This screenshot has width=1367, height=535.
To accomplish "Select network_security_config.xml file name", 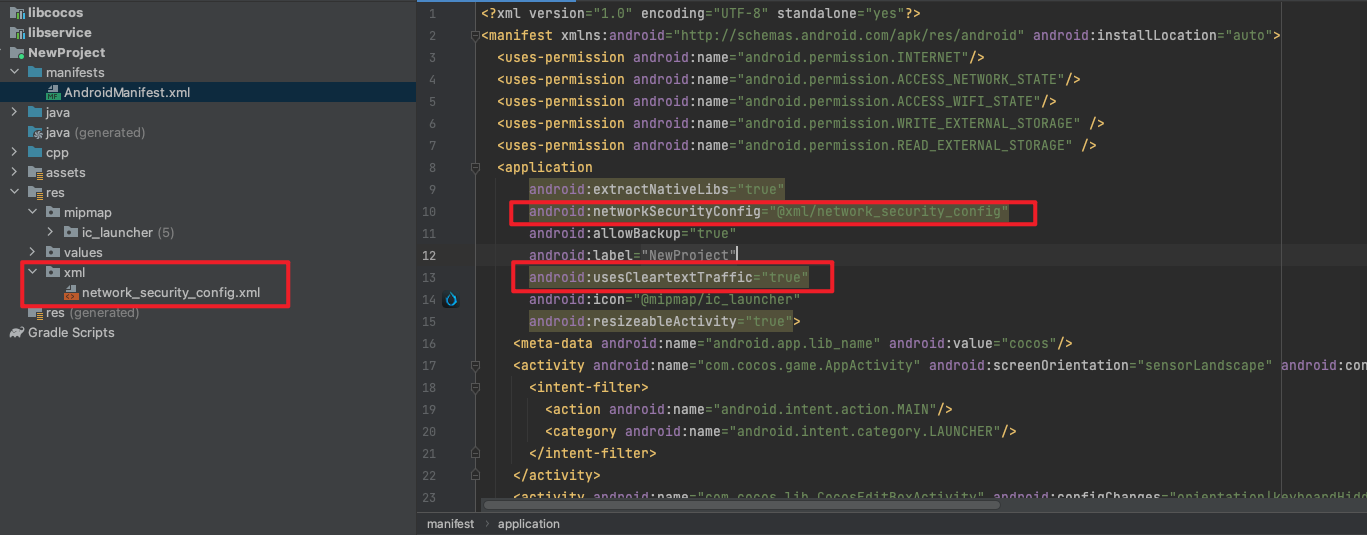I will (x=171, y=293).
